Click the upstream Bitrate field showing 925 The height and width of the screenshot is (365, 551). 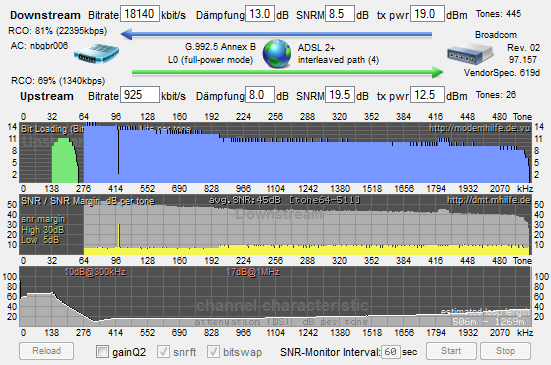140,94
